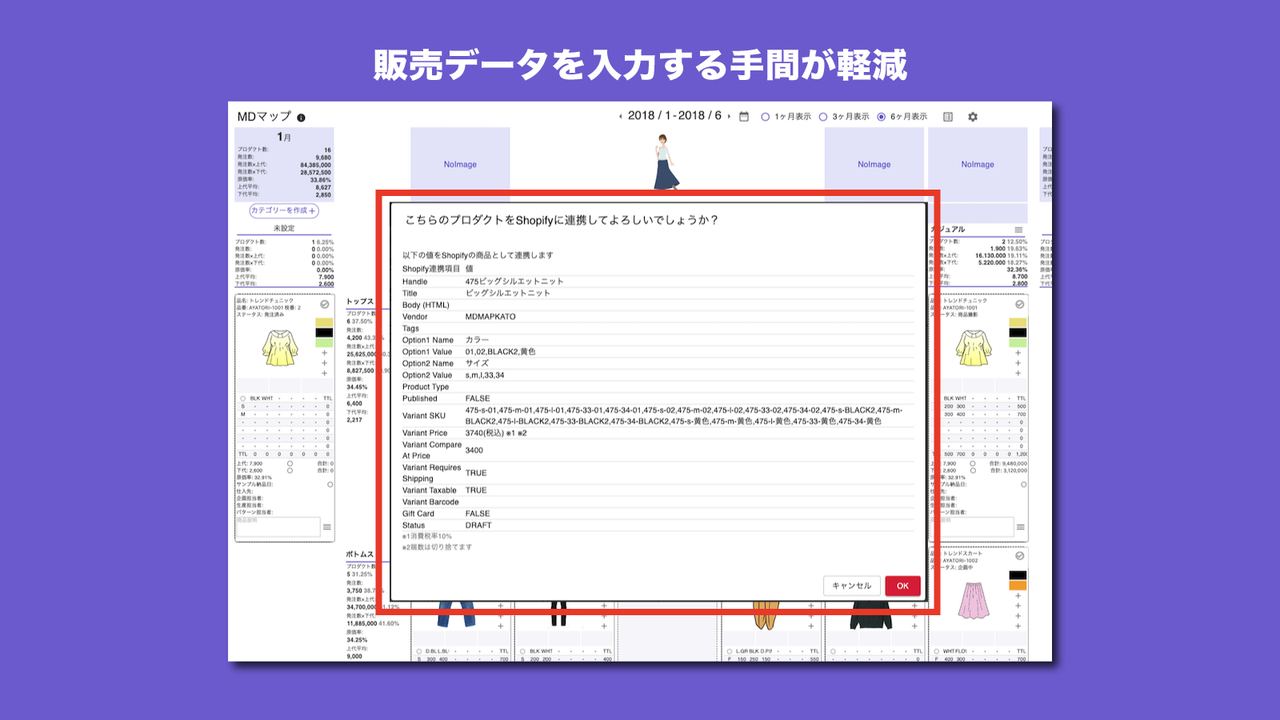The height and width of the screenshot is (720, 1280).
Task: Click Variant Compare At Price value 3400
Action: tap(474, 450)
